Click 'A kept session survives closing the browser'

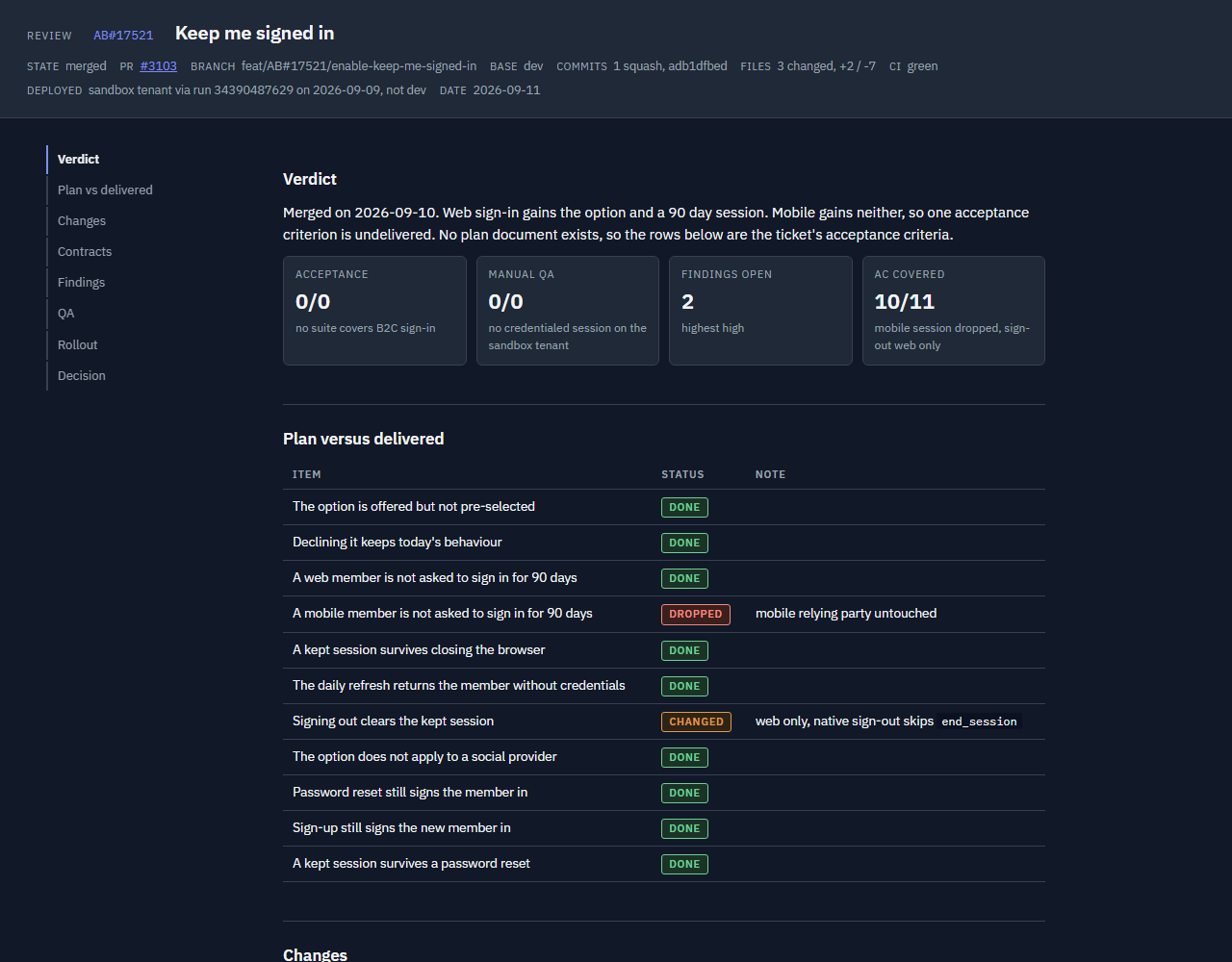click(x=419, y=650)
